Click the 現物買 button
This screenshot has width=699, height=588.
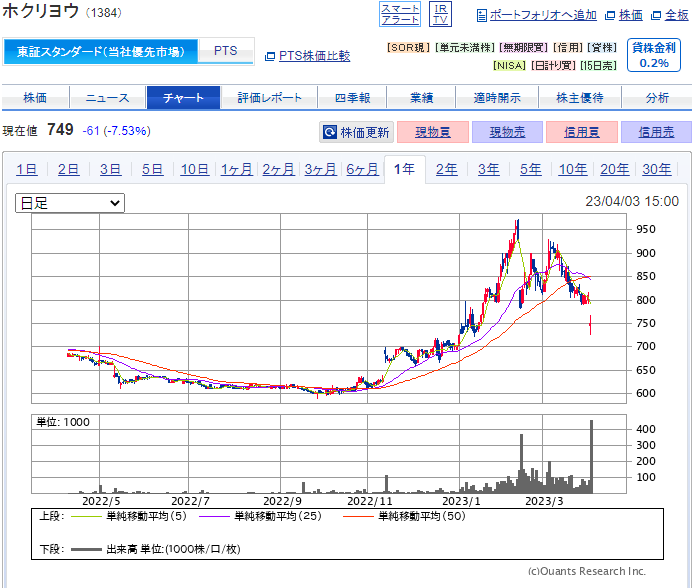point(433,132)
